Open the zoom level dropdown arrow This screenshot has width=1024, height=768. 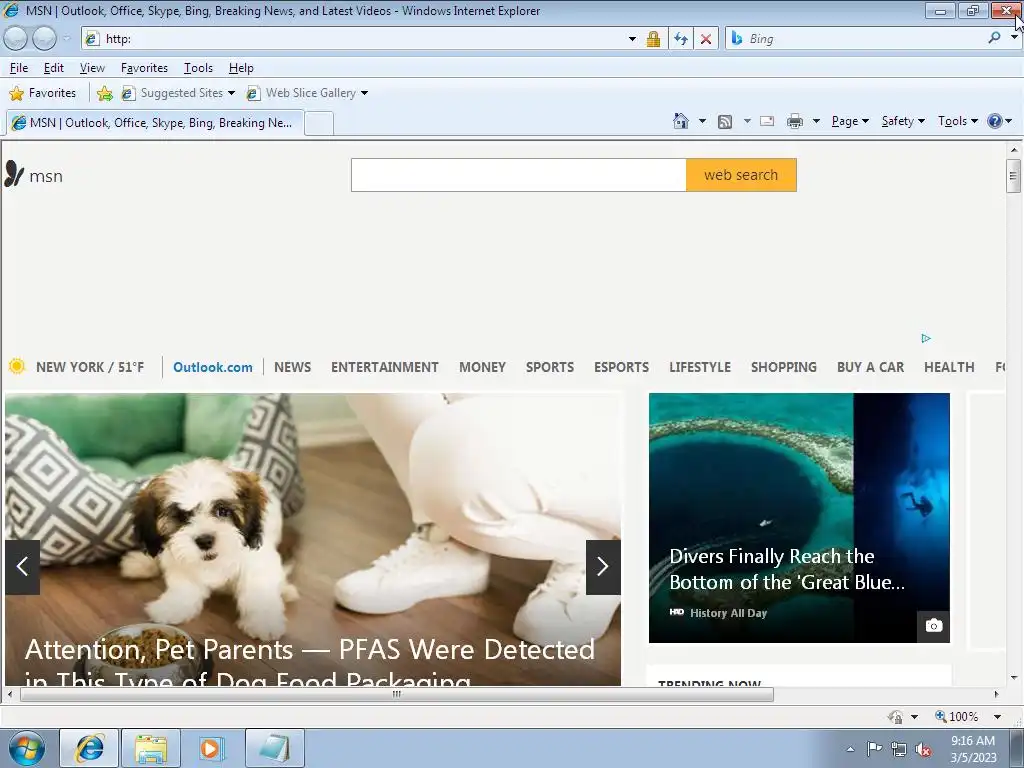point(997,716)
